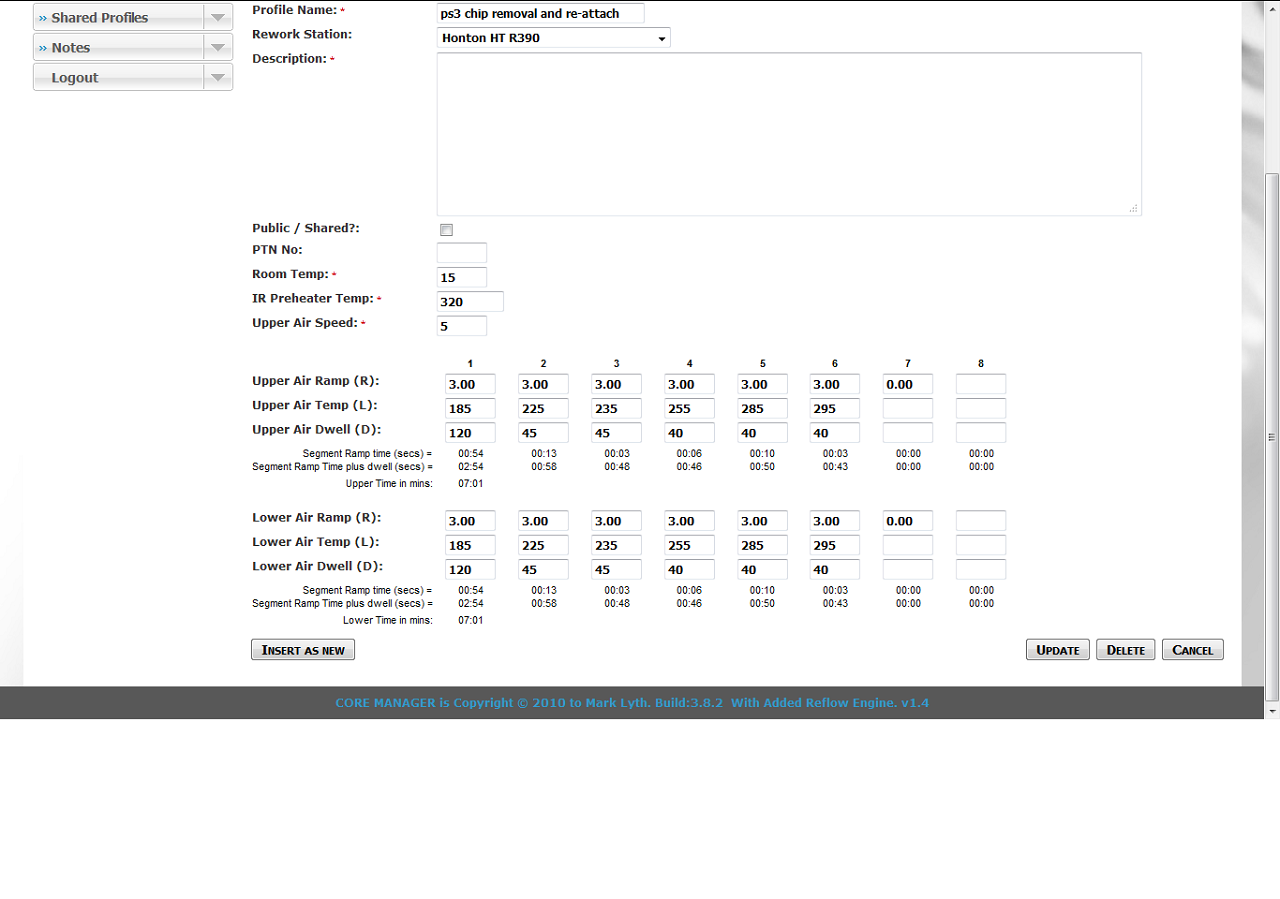Select Upper Air Ramp segment 1 field
1280x899 pixels.
pyautogui.click(x=470, y=384)
